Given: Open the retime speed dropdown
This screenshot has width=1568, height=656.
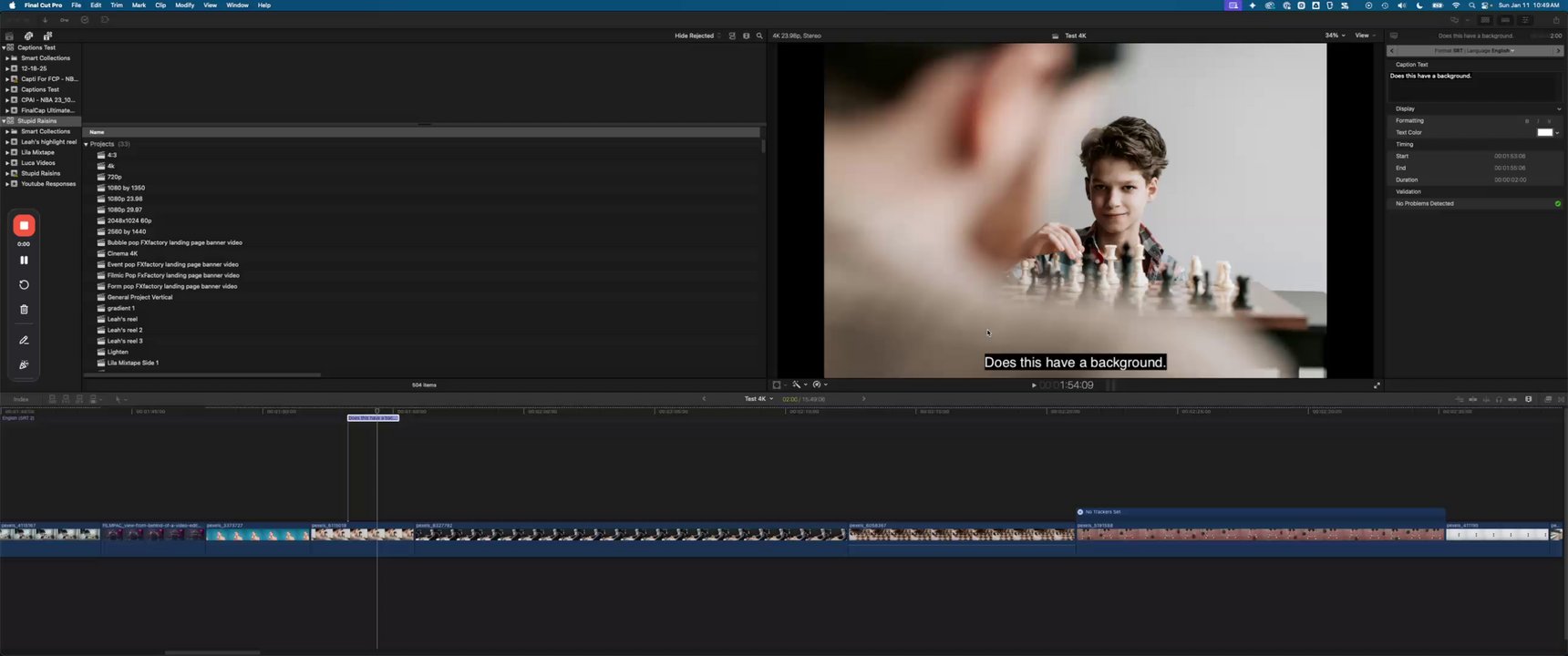Looking at the screenshot, I should (820, 385).
